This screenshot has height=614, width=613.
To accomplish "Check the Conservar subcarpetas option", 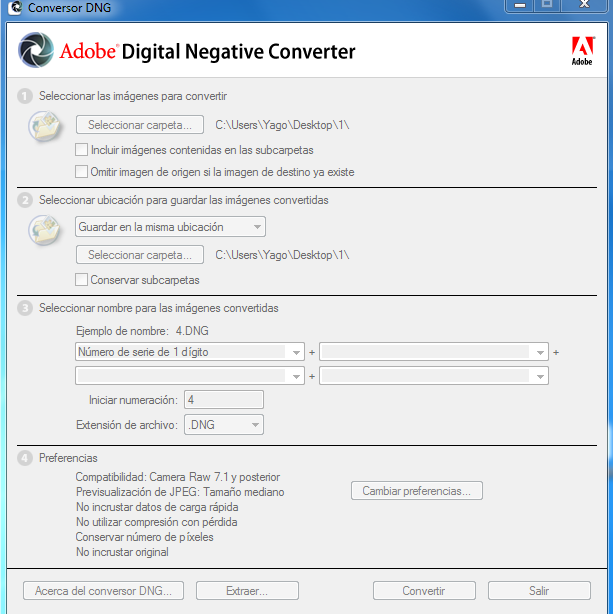I will pos(81,280).
